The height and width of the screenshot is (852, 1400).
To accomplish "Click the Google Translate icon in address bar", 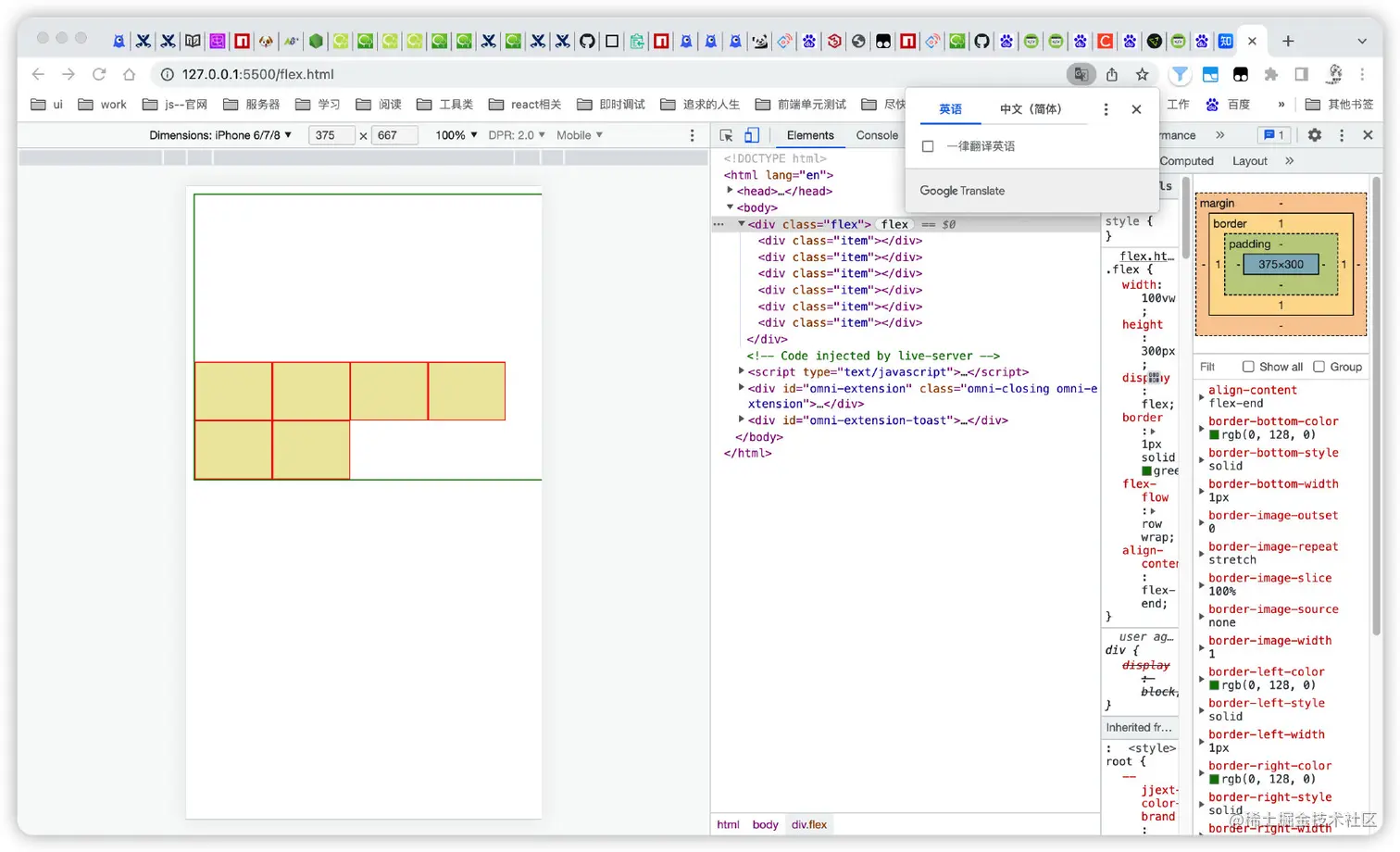I will [1081, 74].
